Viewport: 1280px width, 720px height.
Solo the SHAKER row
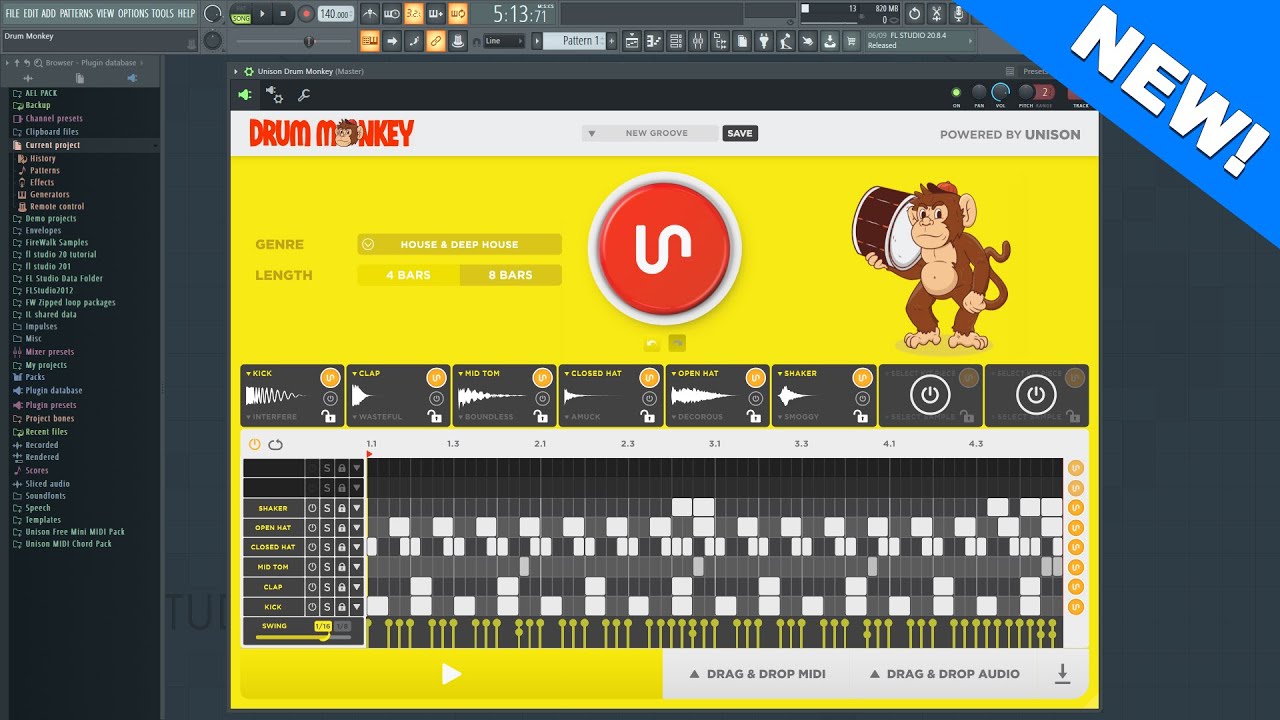327,508
